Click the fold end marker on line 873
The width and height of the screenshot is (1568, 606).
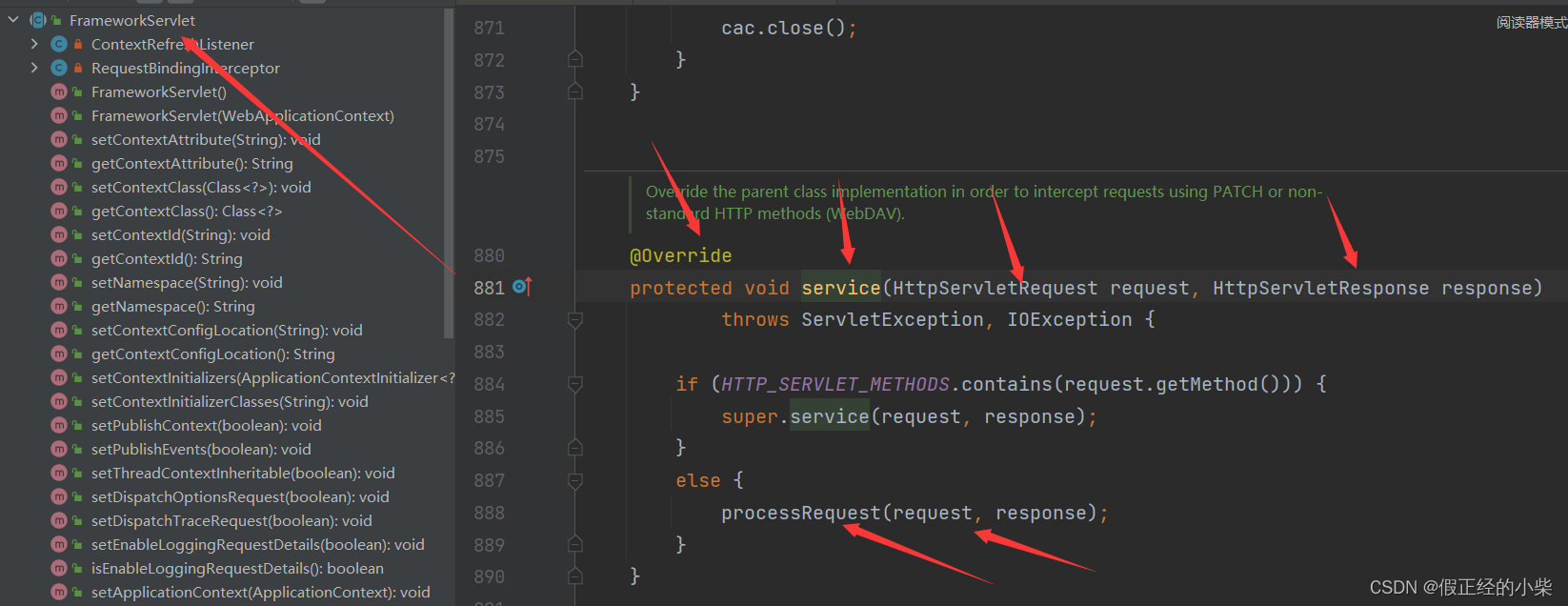575,91
